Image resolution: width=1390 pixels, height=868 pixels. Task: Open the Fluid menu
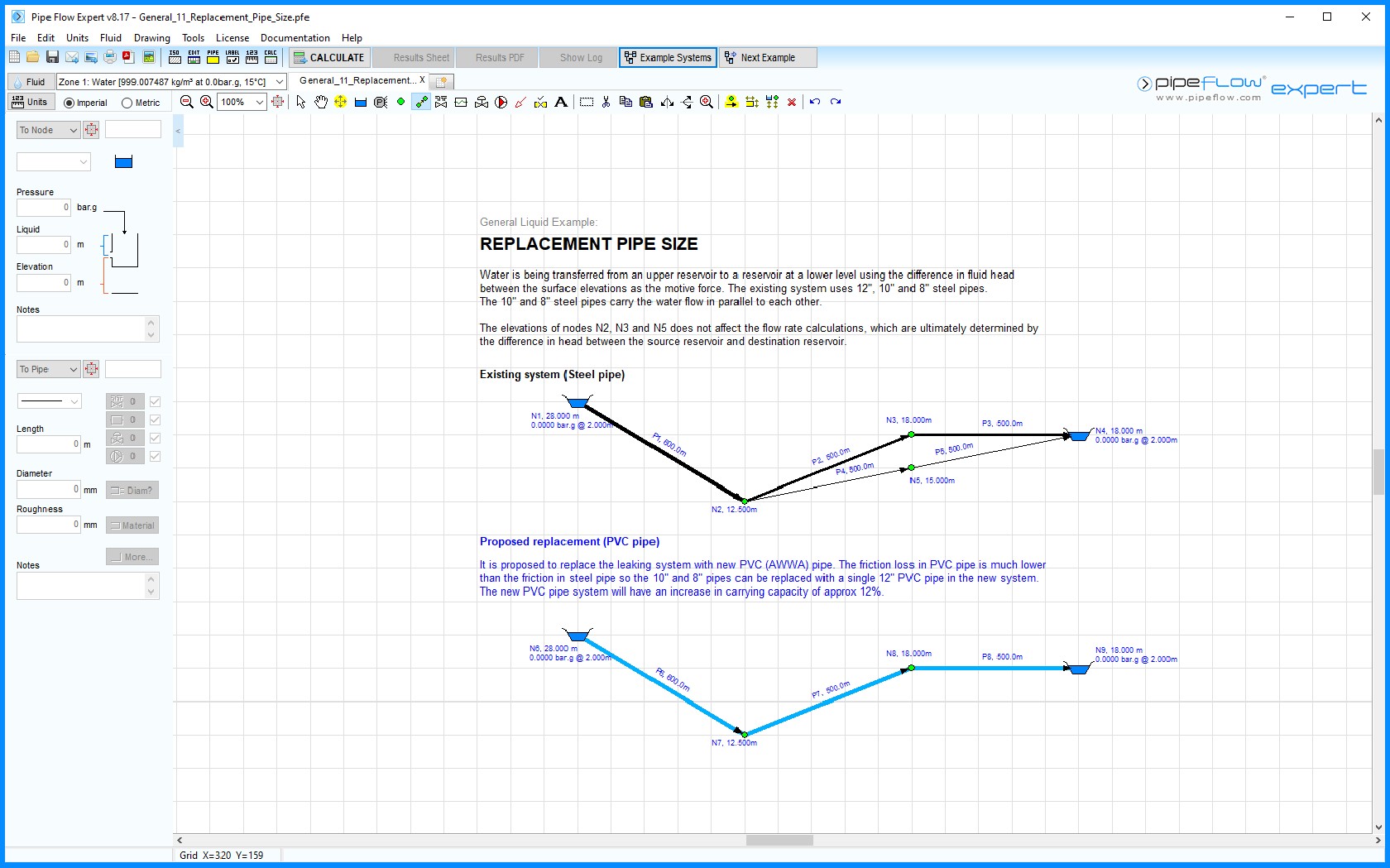[x=111, y=38]
